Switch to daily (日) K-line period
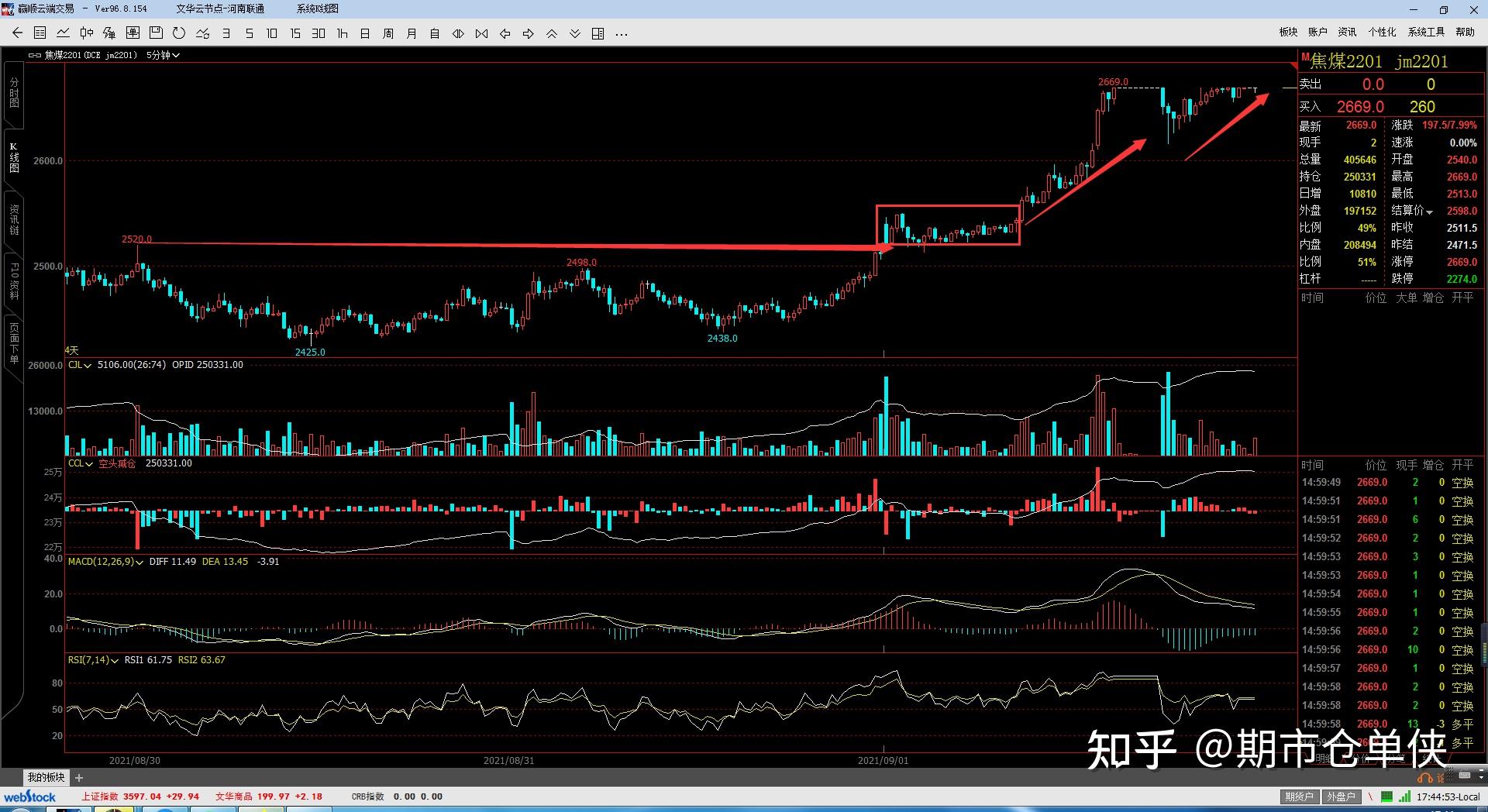The image size is (1488, 812). (x=365, y=33)
